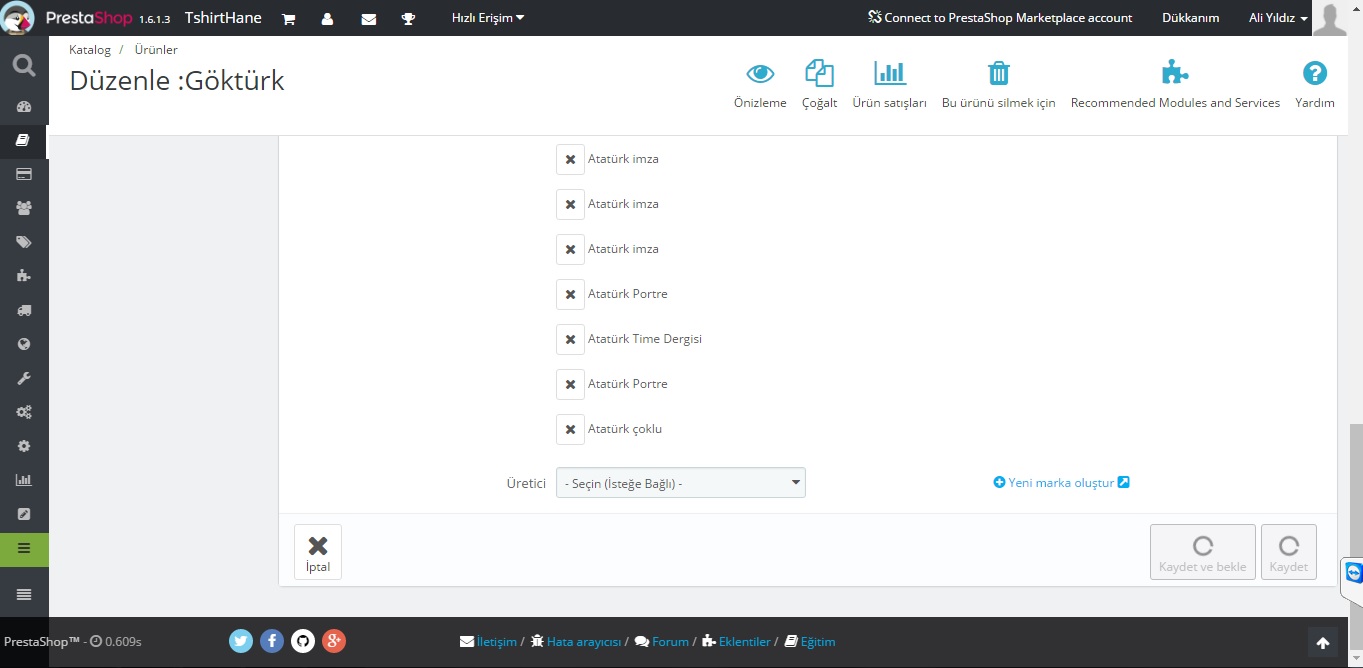Click the Atatürk çoklu label
1363x668 pixels.
(x=625, y=429)
